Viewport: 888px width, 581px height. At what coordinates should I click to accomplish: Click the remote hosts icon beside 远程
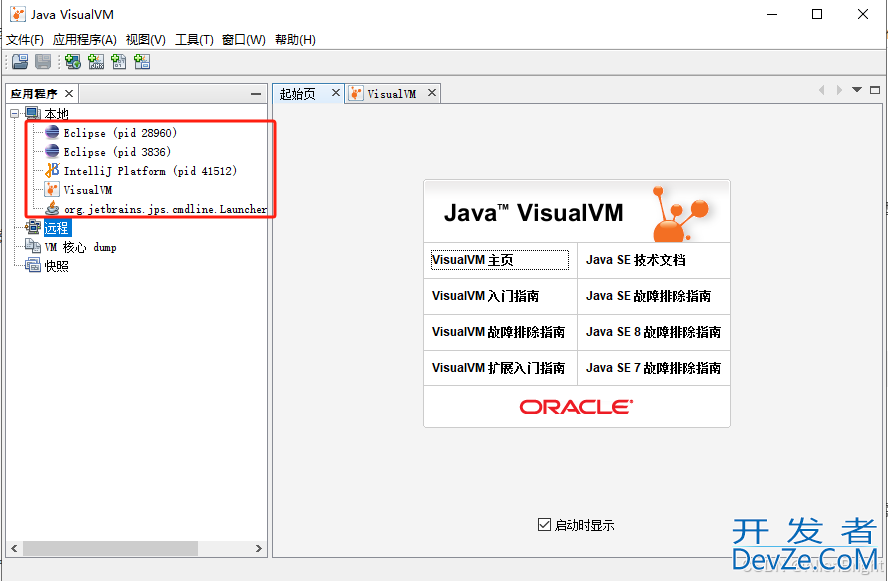(33, 227)
